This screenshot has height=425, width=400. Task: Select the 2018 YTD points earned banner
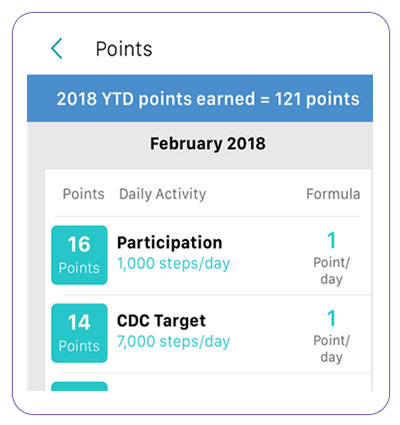point(200,99)
